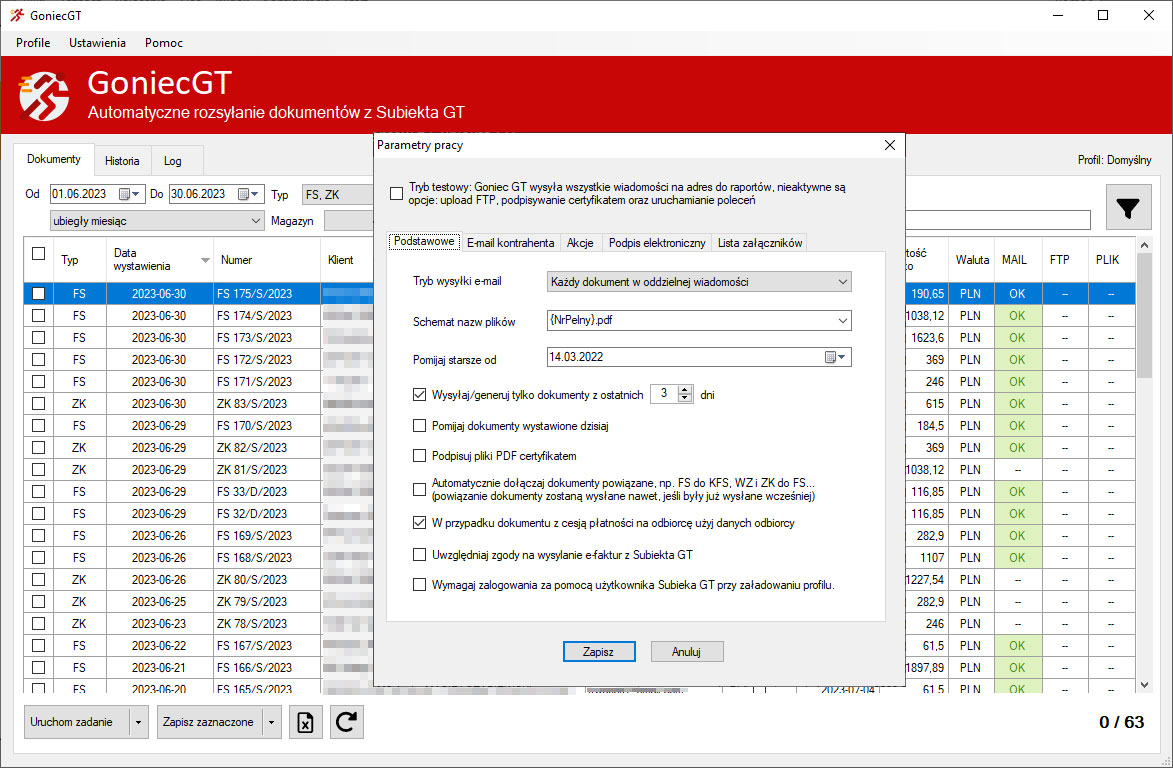
Task: Click the refresh arrow icon button
Action: coord(346,722)
